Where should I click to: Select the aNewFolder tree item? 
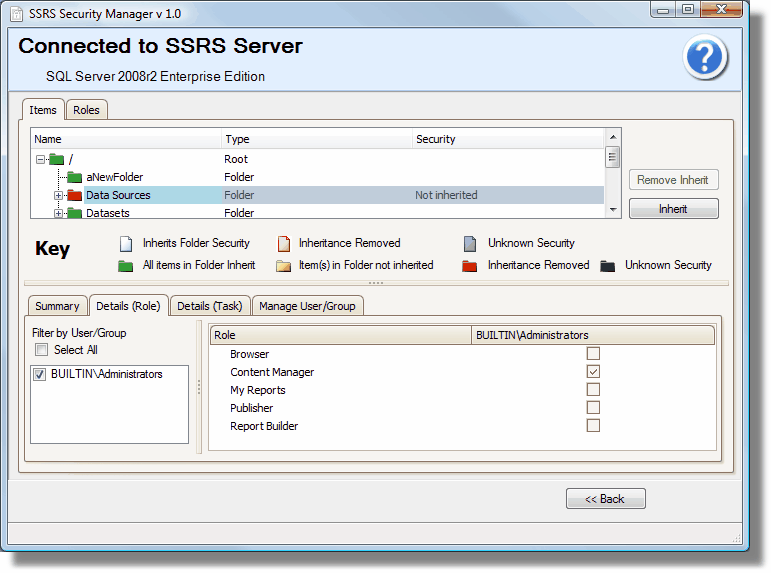(115, 177)
